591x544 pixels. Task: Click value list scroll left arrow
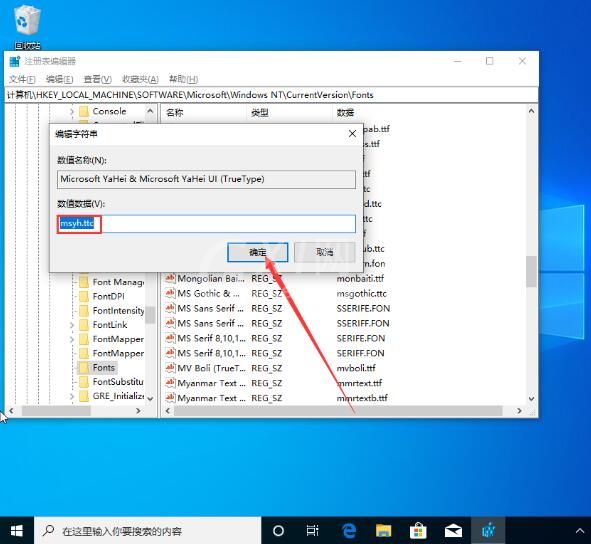pyautogui.click(x=168, y=411)
